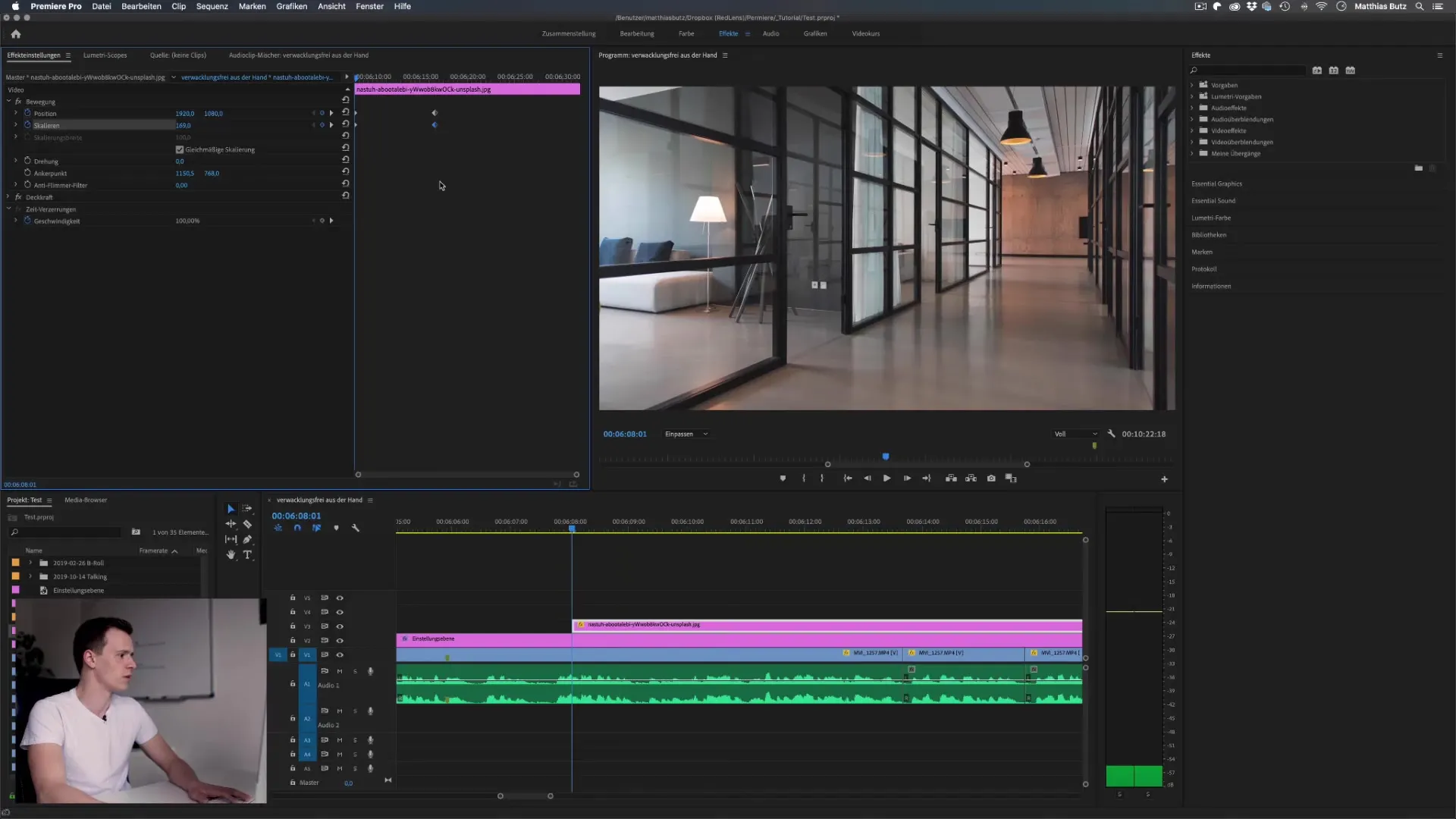Select the Hand tool
The image size is (1456, 819).
coord(231,555)
